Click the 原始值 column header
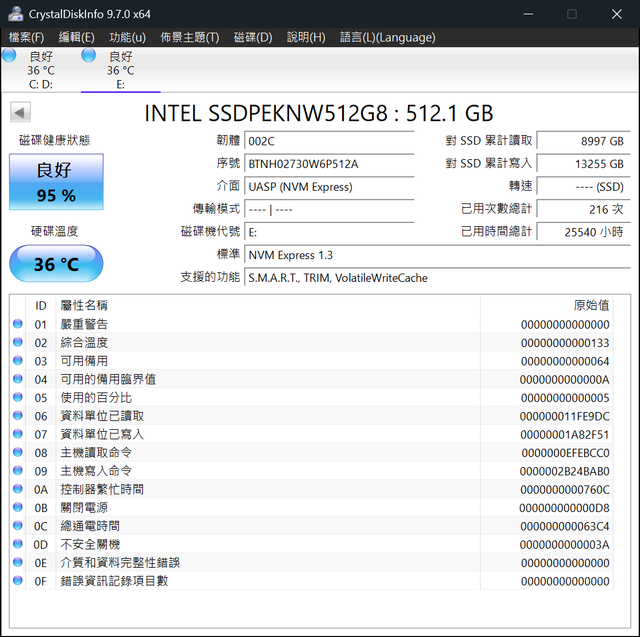Screen dimensions: 640x637 547,305
